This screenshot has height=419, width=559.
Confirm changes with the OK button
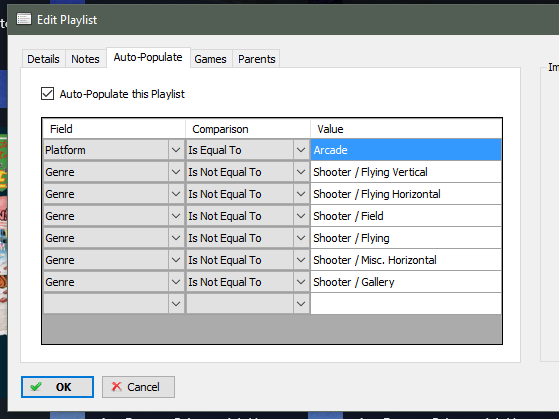point(57,387)
